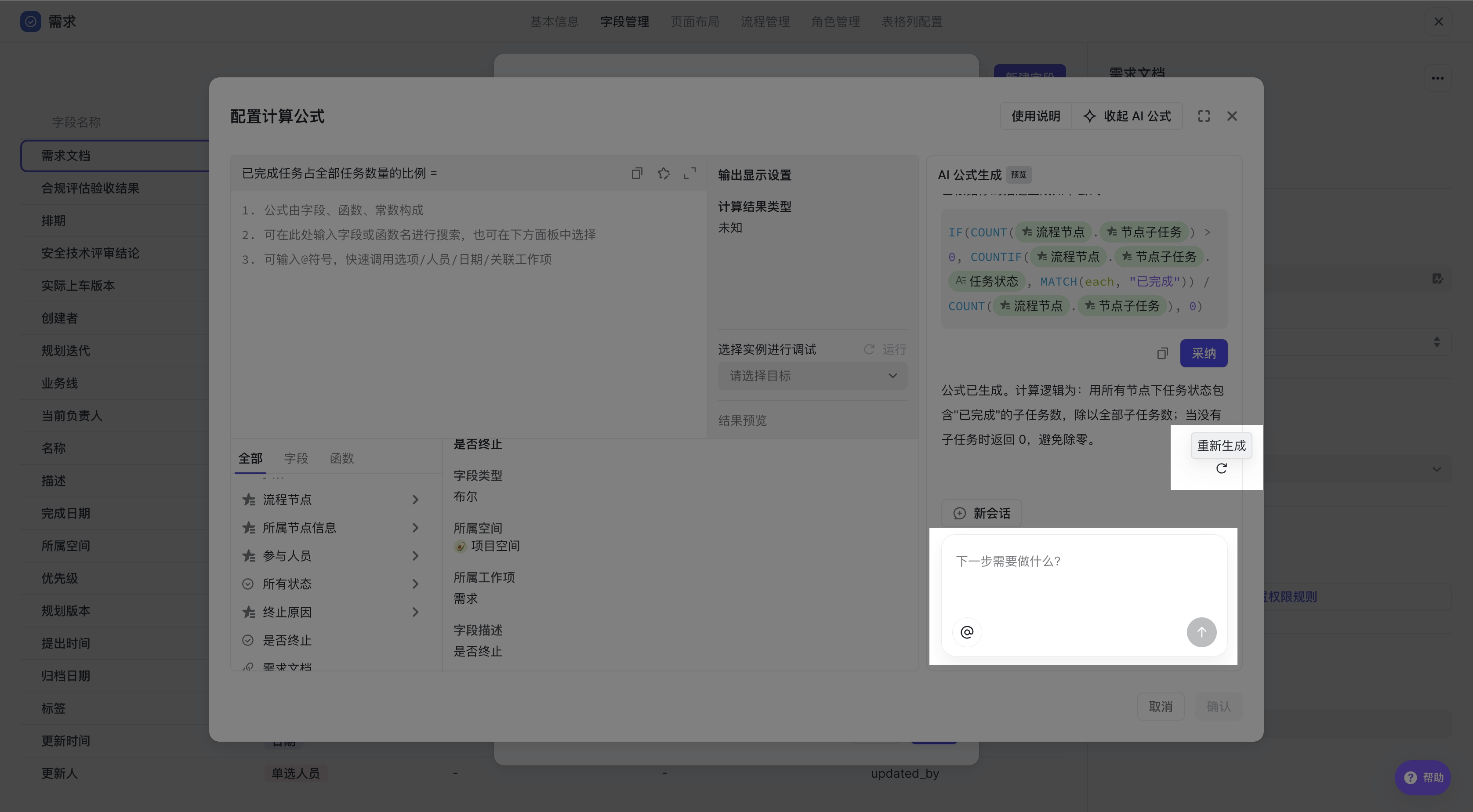Select 安全技术评审结论 in sidebar

point(91,254)
